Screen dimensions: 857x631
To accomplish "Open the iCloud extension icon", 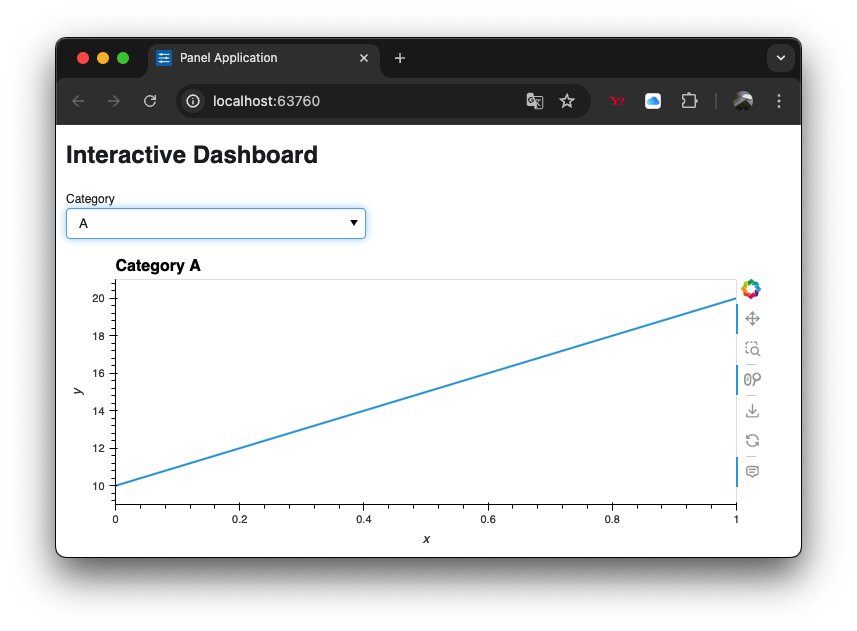I will [x=653, y=101].
